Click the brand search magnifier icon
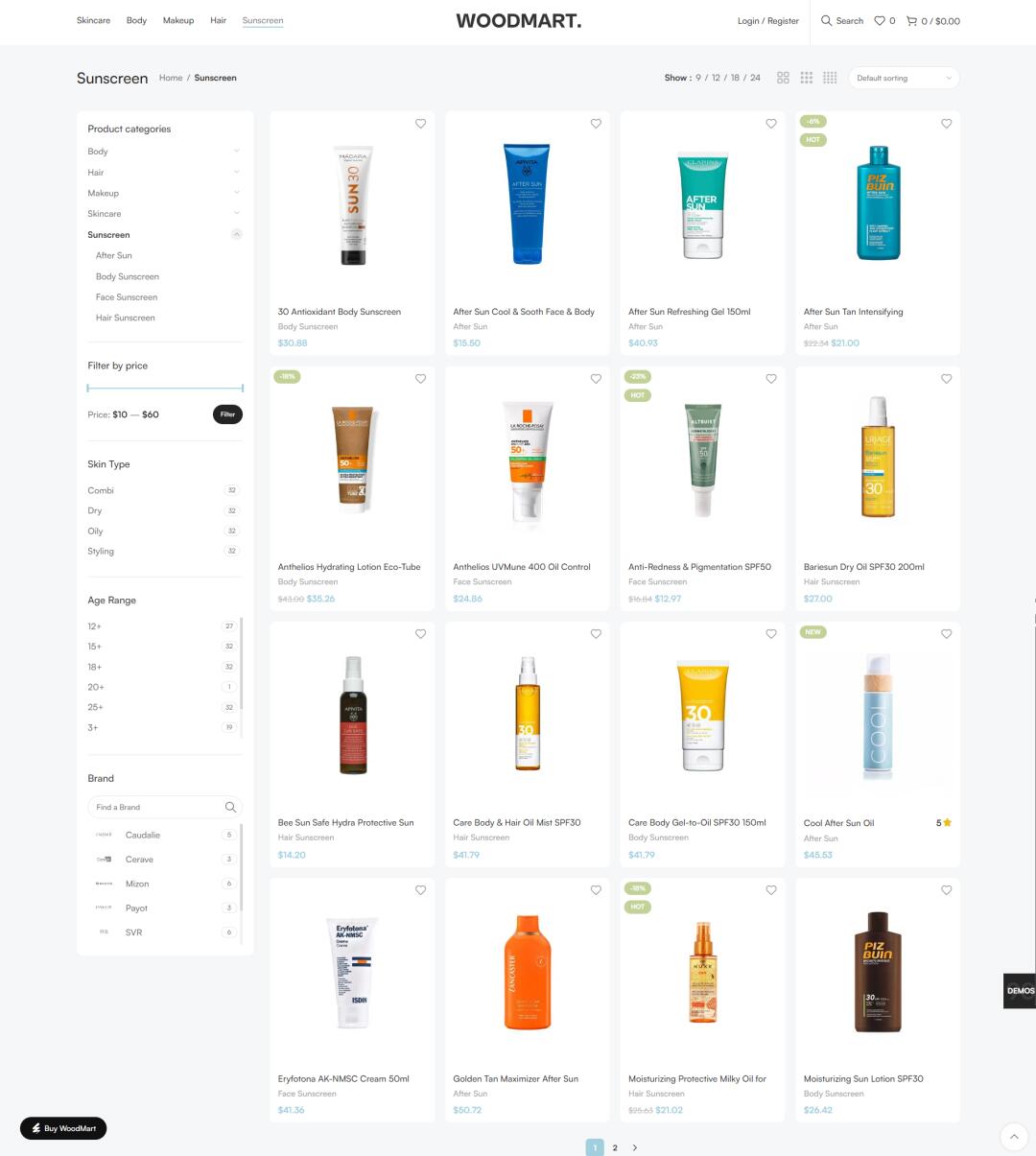The height and width of the screenshot is (1156, 1036). [230, 807]
